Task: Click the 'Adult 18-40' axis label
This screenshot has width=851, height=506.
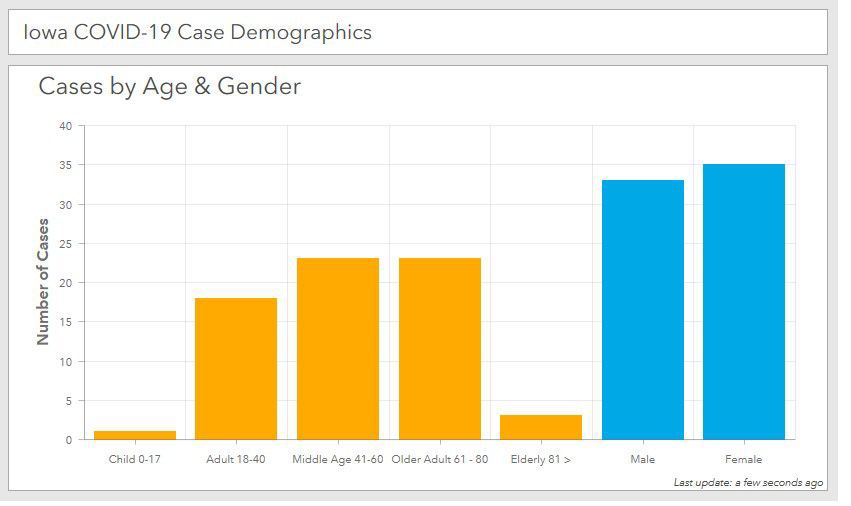Action: point(236,460)
